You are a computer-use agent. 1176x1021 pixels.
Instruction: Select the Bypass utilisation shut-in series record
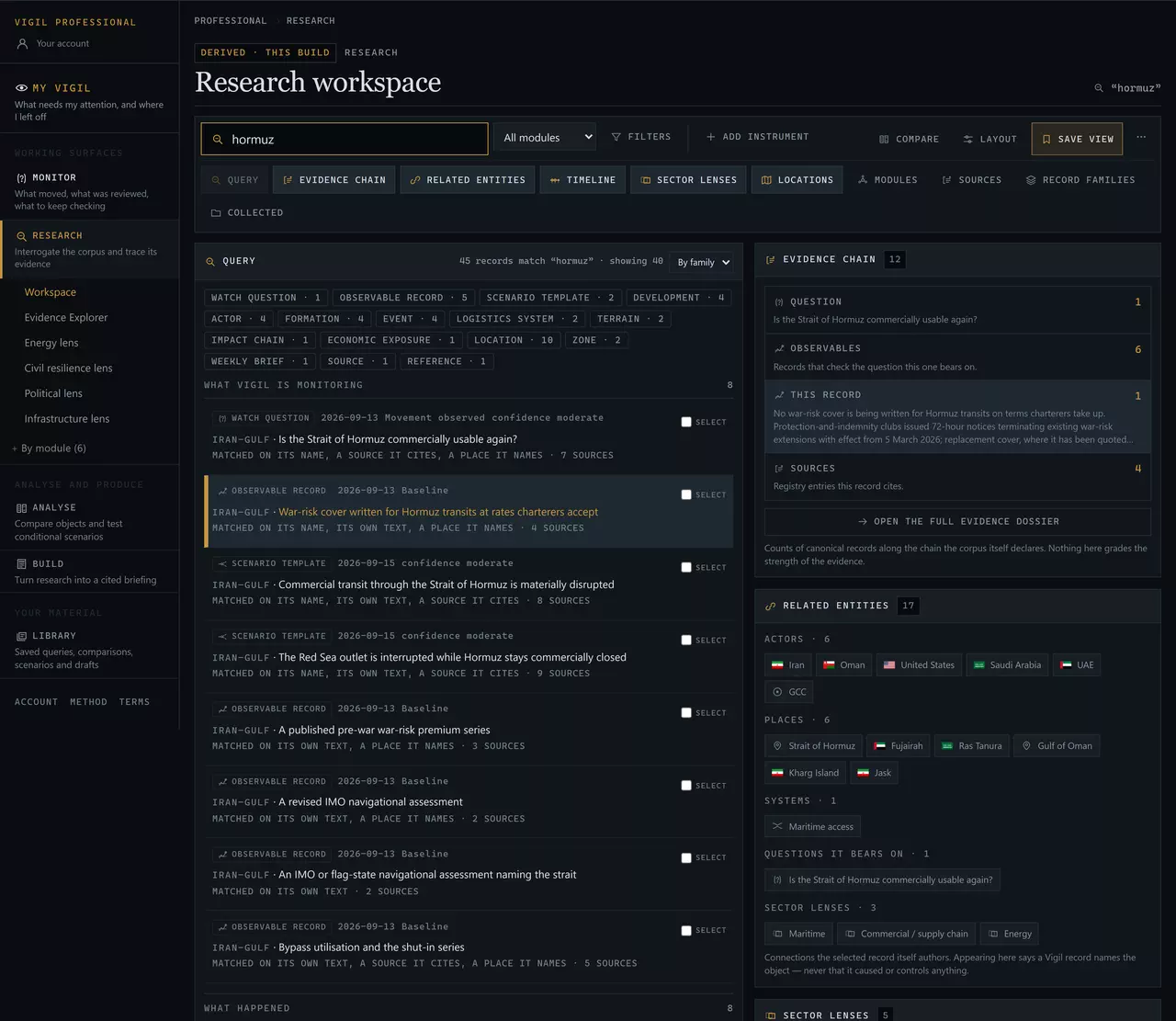(686, 930)
